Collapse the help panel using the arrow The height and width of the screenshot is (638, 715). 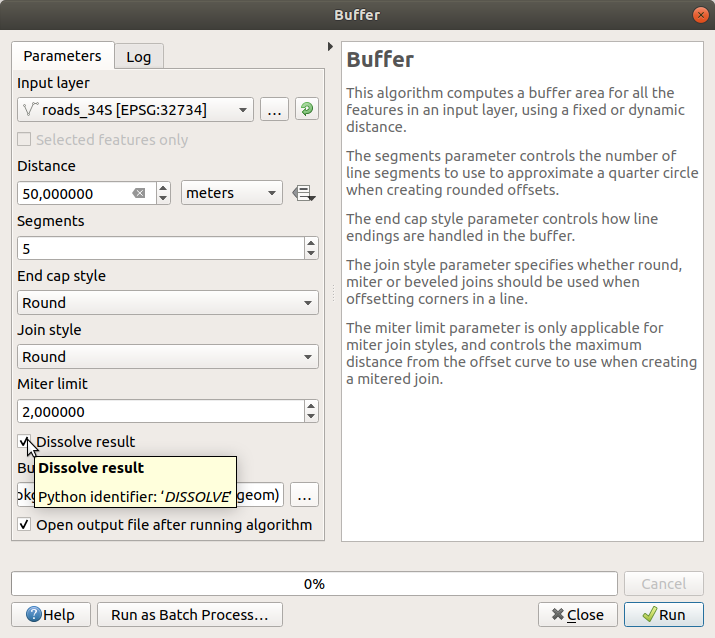pyautogui.click(x=330, y=47)
